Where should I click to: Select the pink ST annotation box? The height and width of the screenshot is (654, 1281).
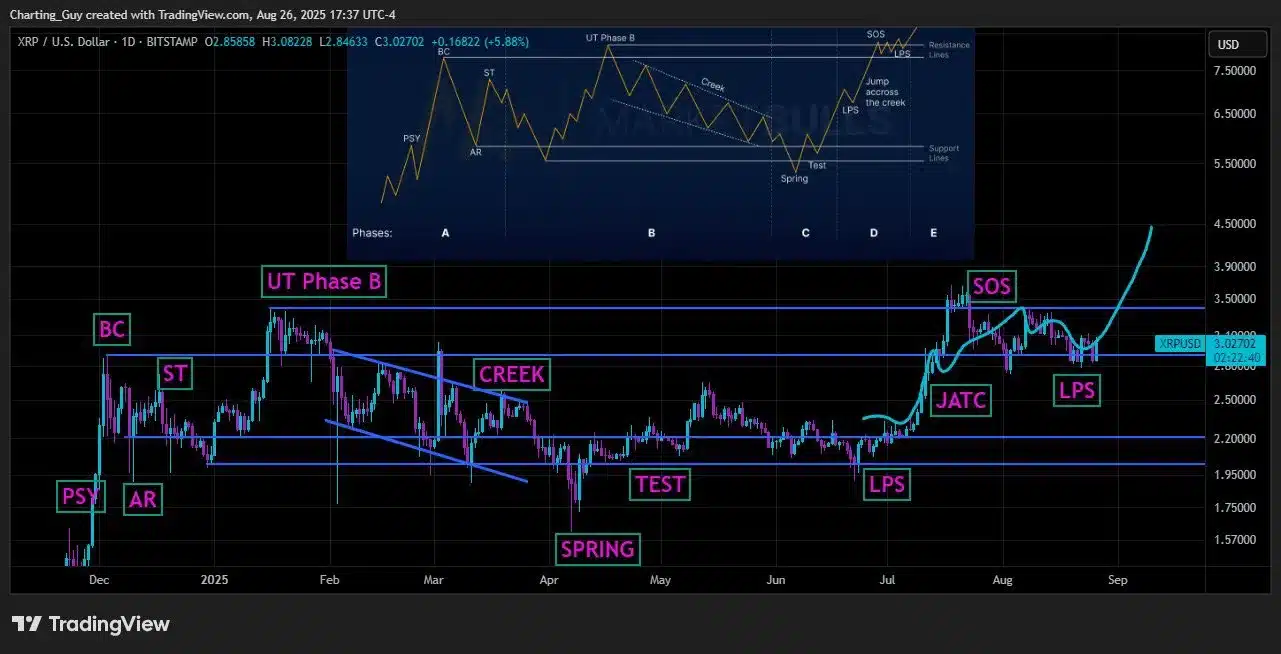pos(175,374)
